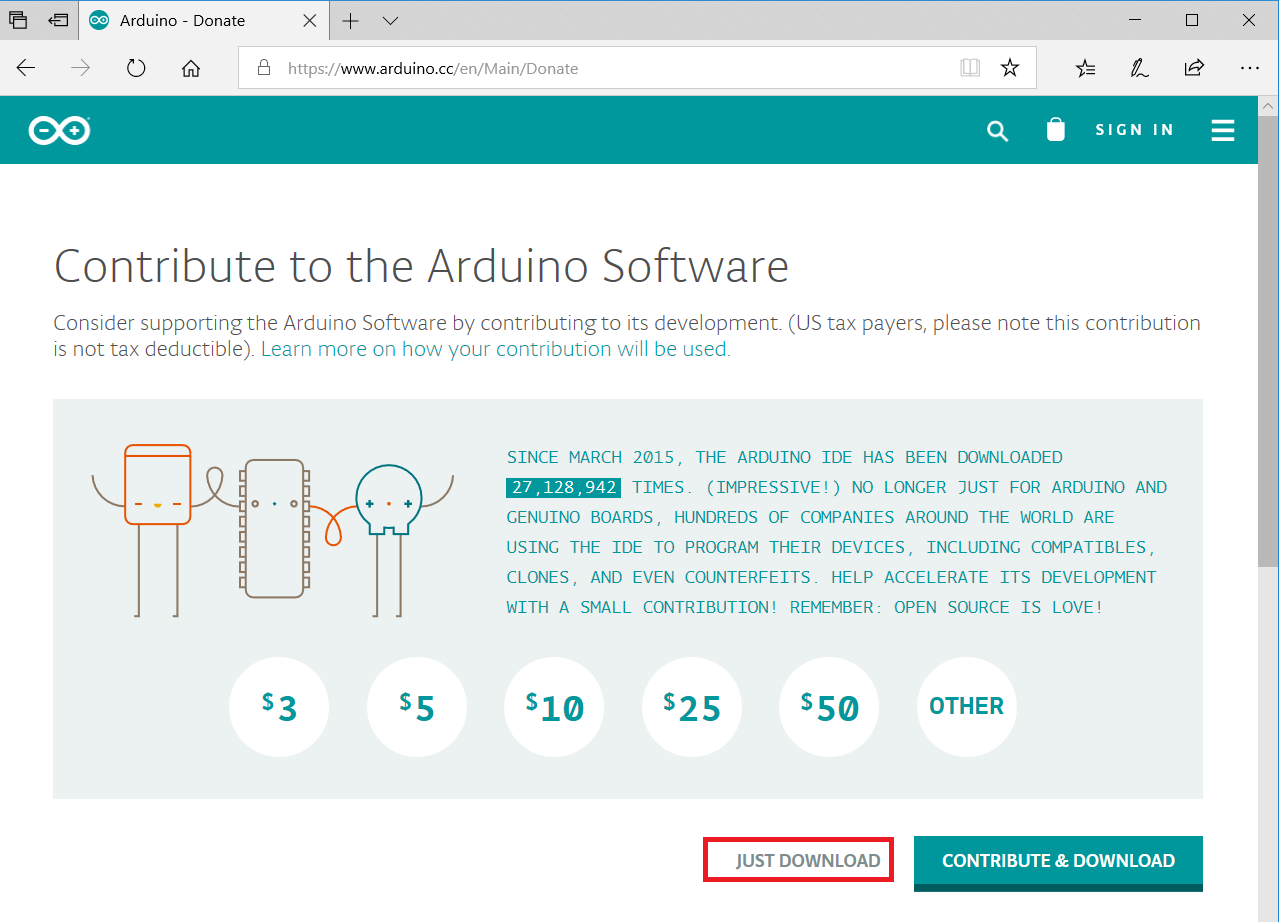Viewport: 1279px width, 922px height.
Task: Choose the $3 contribution amount
Action: [279, 707]
